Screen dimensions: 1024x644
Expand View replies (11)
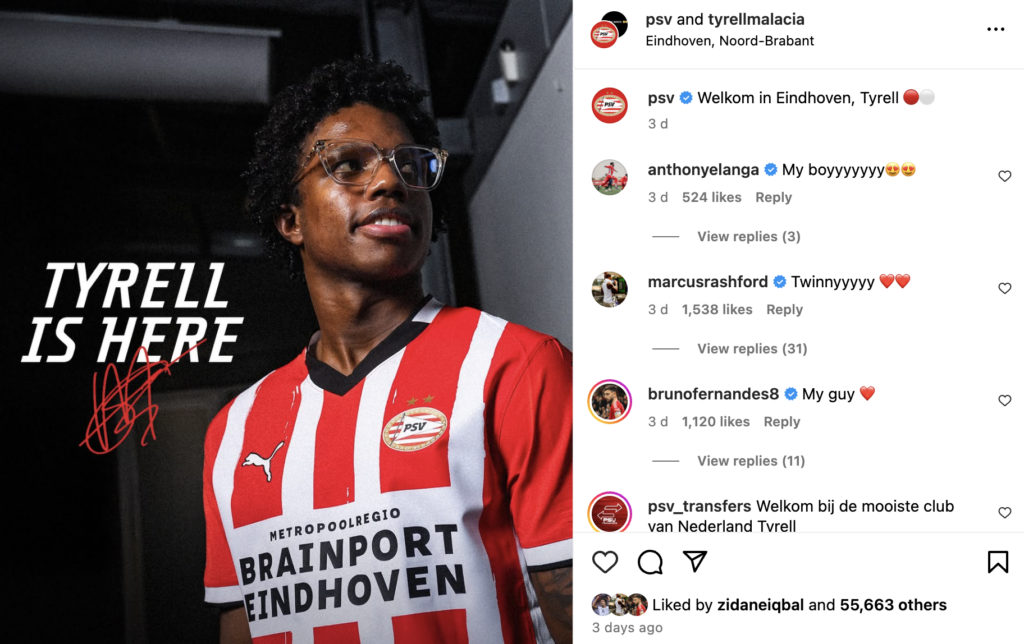(x=751, y=461)
